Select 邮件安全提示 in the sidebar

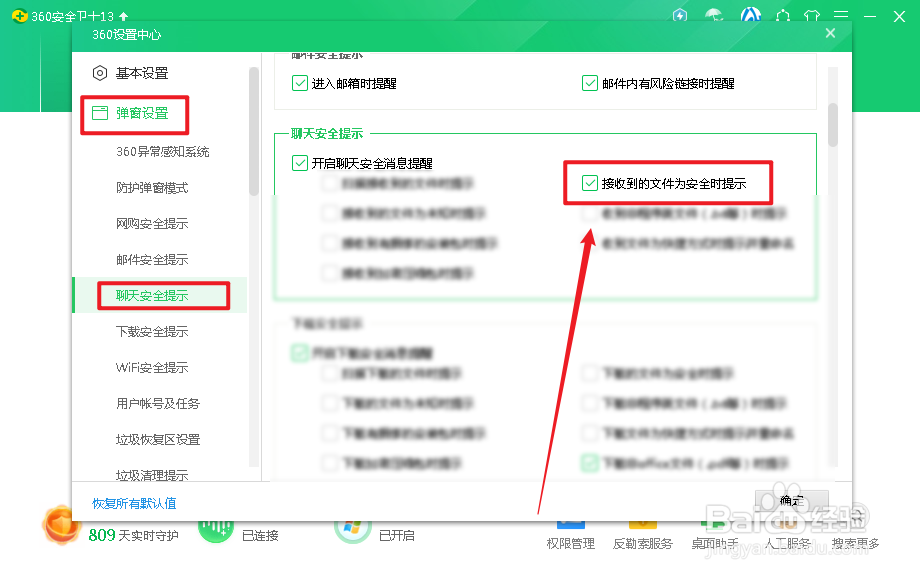point(152,259)
